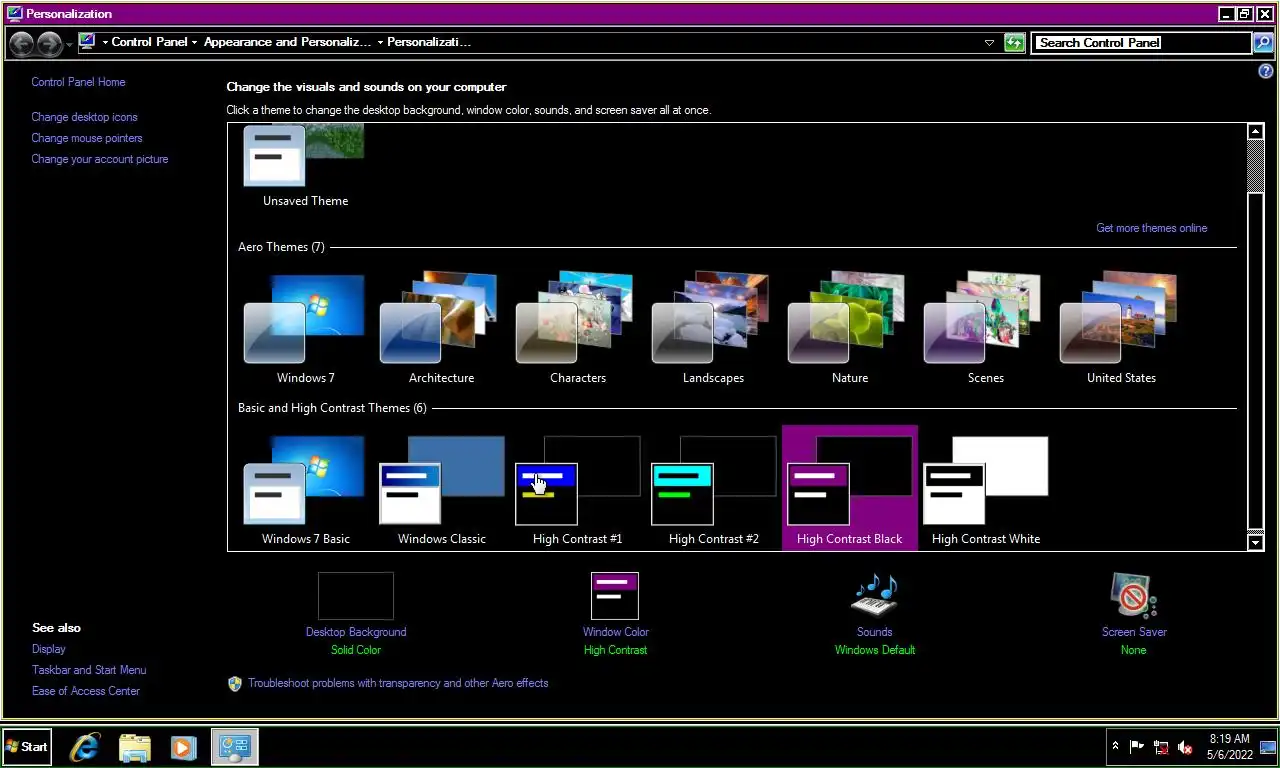Select the High Contrast White theme
The height and width of the screenshot is (768, 1280).
985,489
